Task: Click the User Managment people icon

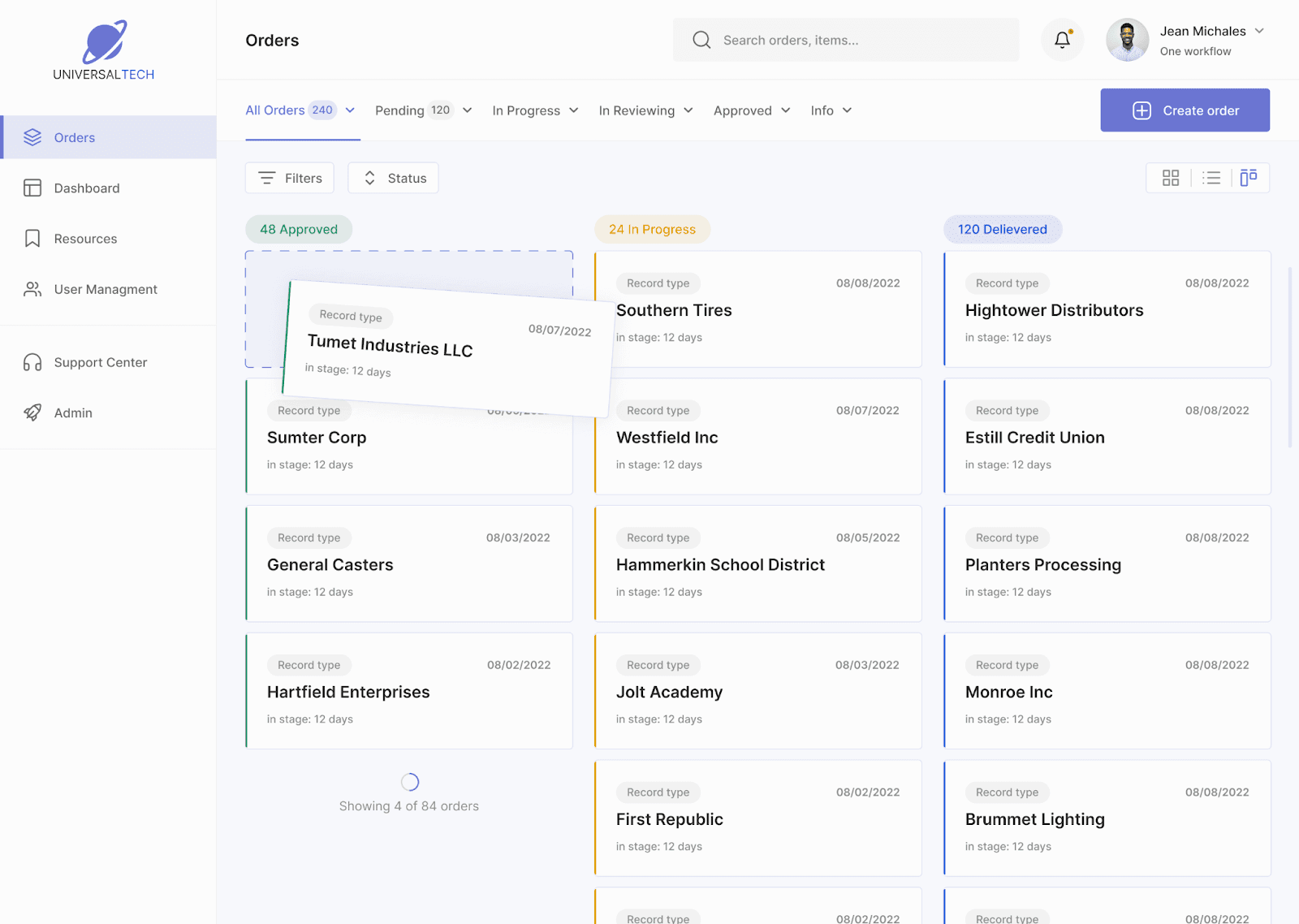Action: 32,289
